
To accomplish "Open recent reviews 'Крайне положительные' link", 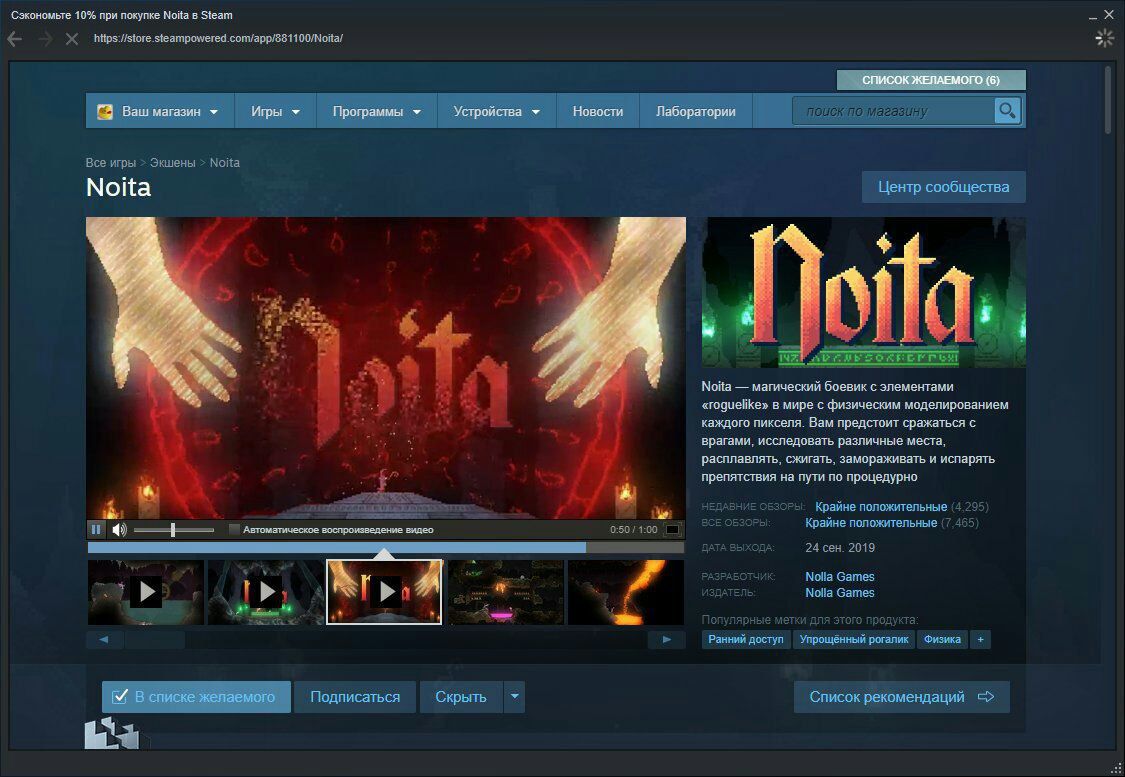I will [881, 507].
